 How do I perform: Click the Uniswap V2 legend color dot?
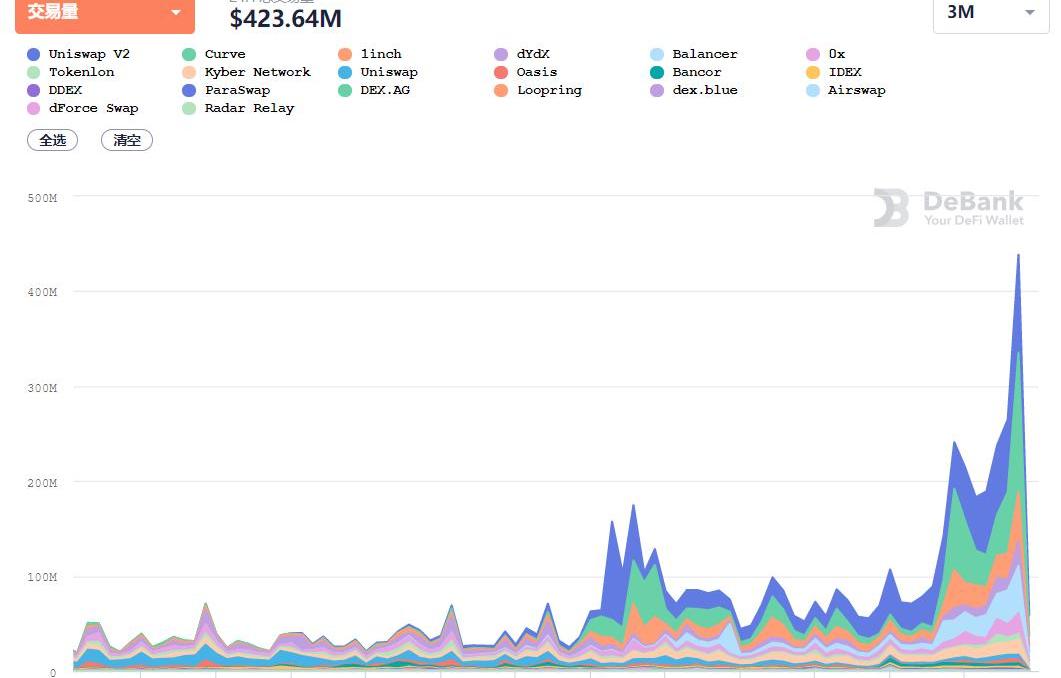[x=34, y=54]
